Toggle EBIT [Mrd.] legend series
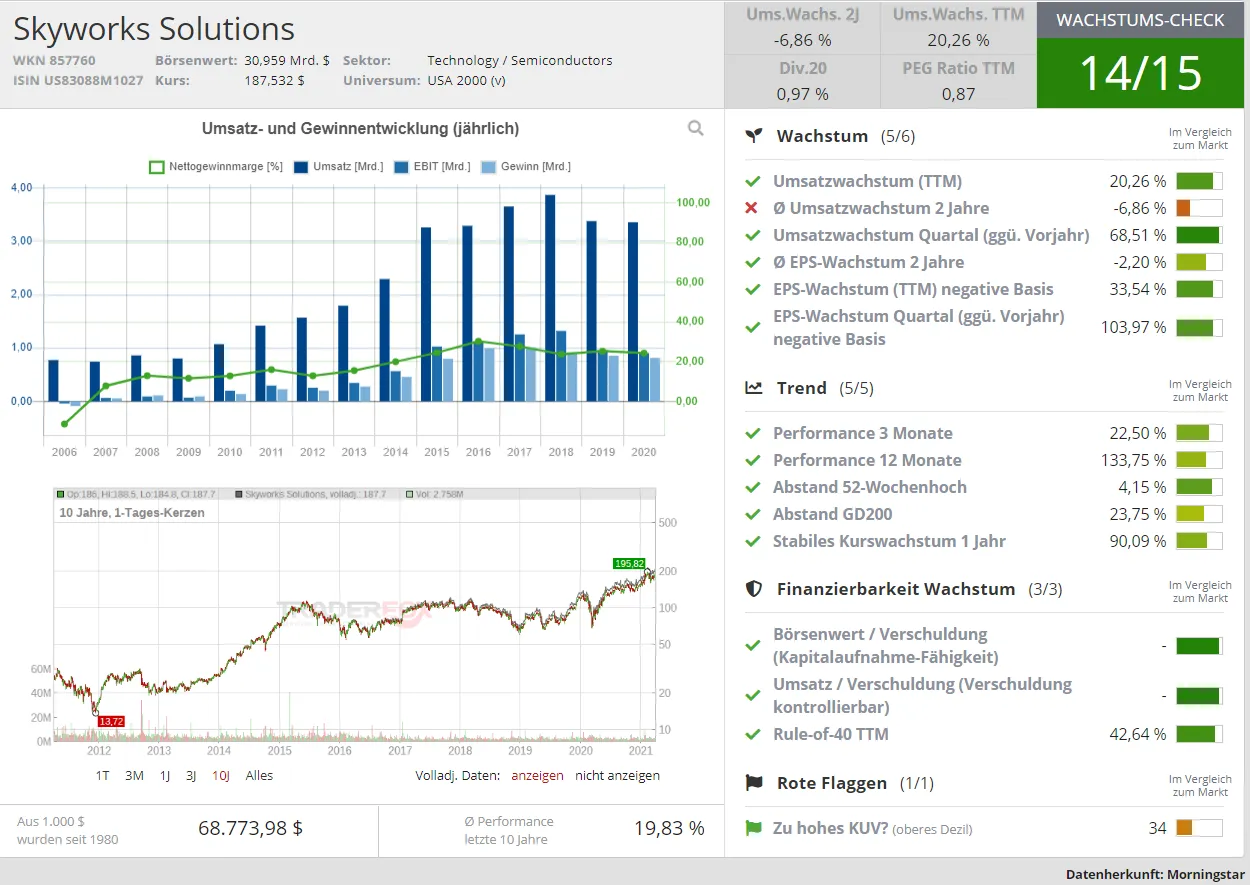This screenshot has width=1250, height=885. click(432, 167)
